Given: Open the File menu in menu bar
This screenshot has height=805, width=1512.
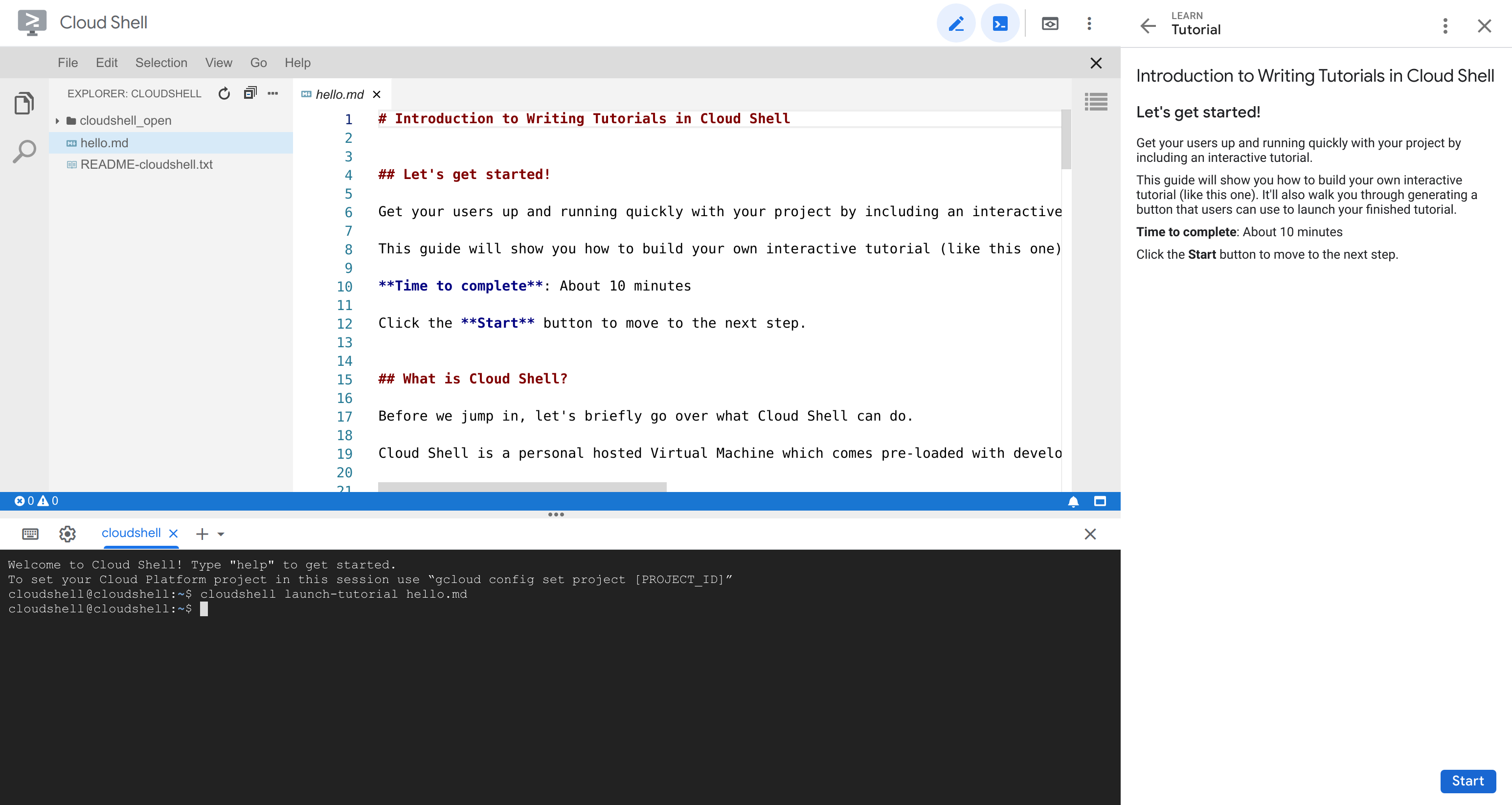Looking at the screenshot, I should [67, 62].
